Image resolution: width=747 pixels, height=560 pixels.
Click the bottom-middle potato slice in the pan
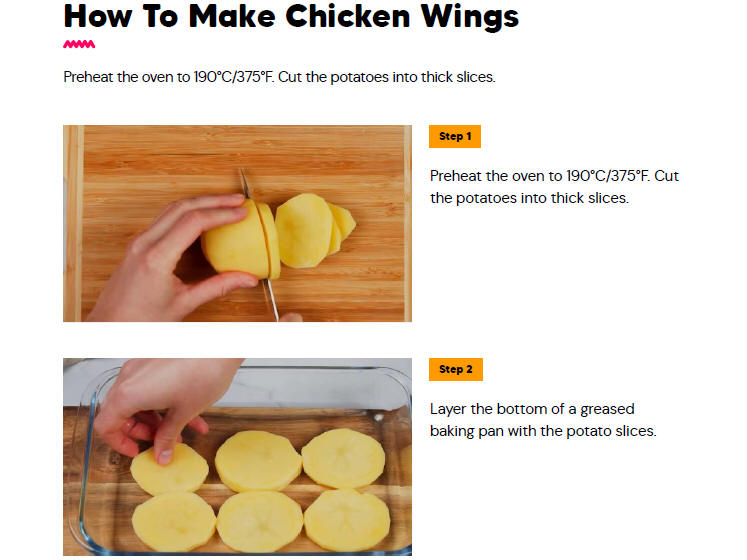(x=260, y=522)
